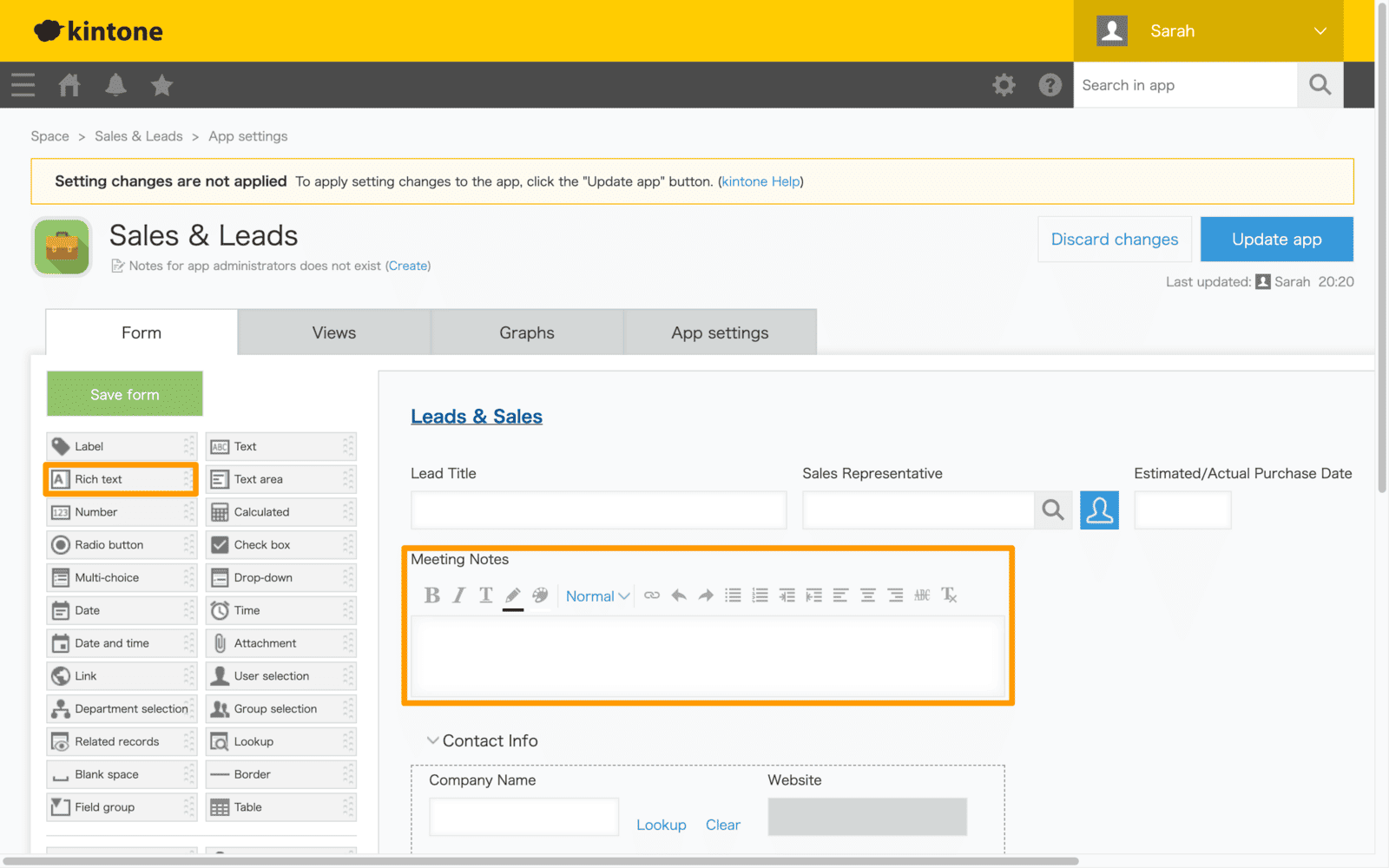Click Sales Representative search magnifier
1389x868 pixels.
point(1053,510)
